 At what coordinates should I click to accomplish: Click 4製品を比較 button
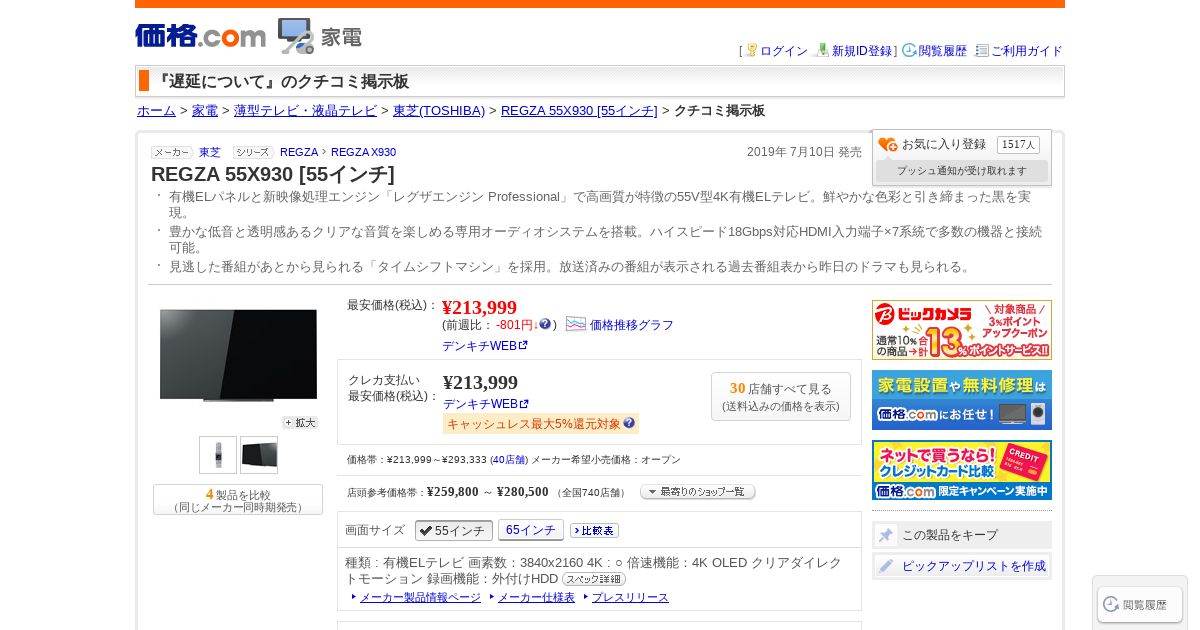[x=238, y=500]
